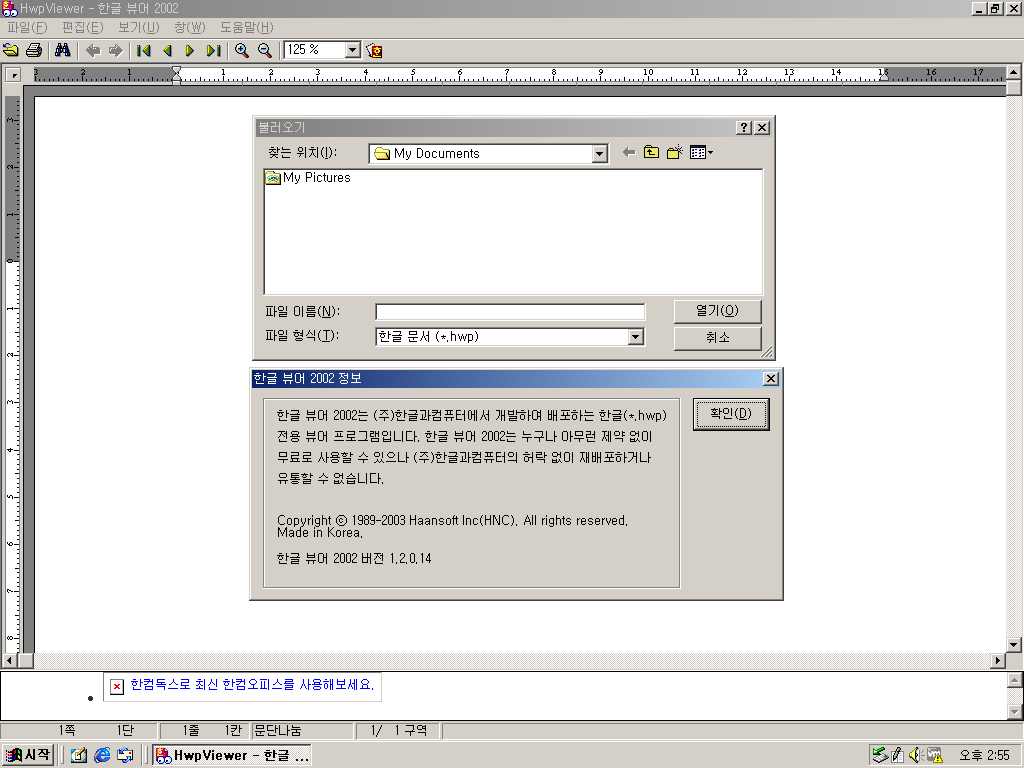Click the 확인(D) button

(731, 414)
